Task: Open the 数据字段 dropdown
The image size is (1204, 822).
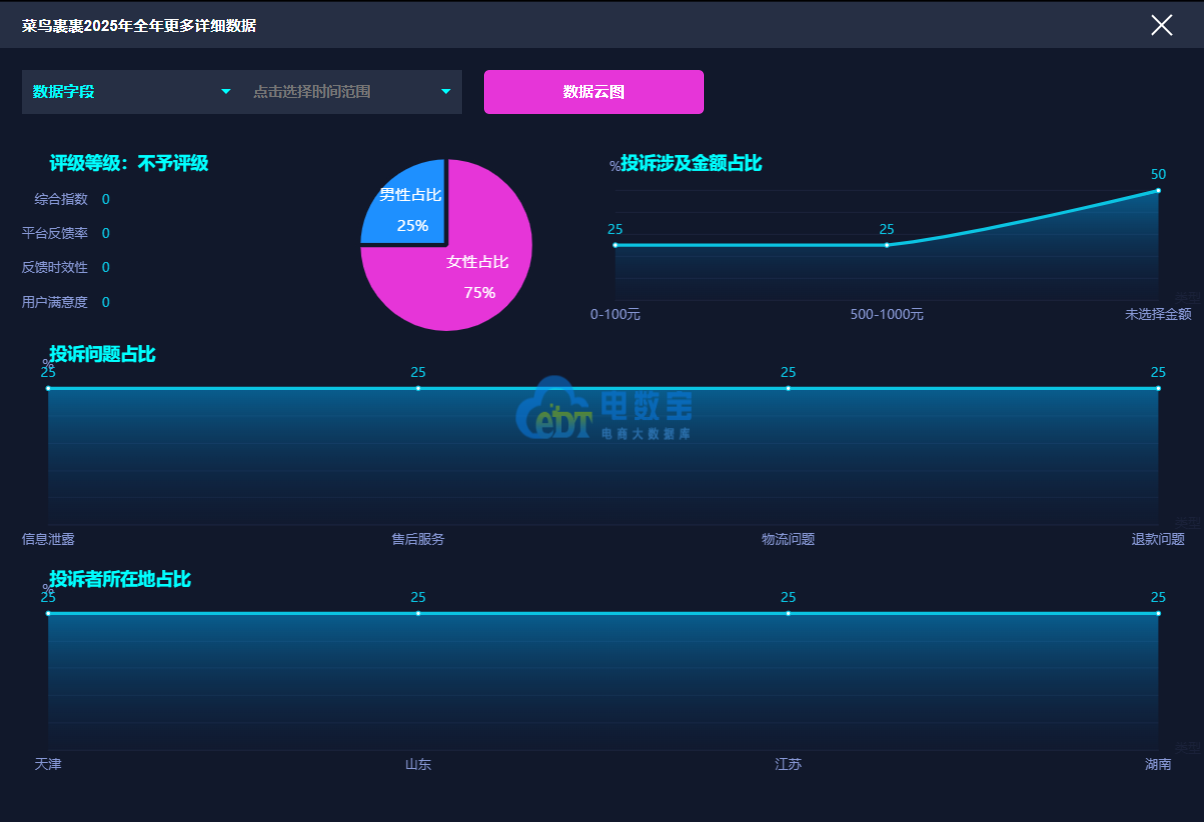Action: [x=132, y=92]
